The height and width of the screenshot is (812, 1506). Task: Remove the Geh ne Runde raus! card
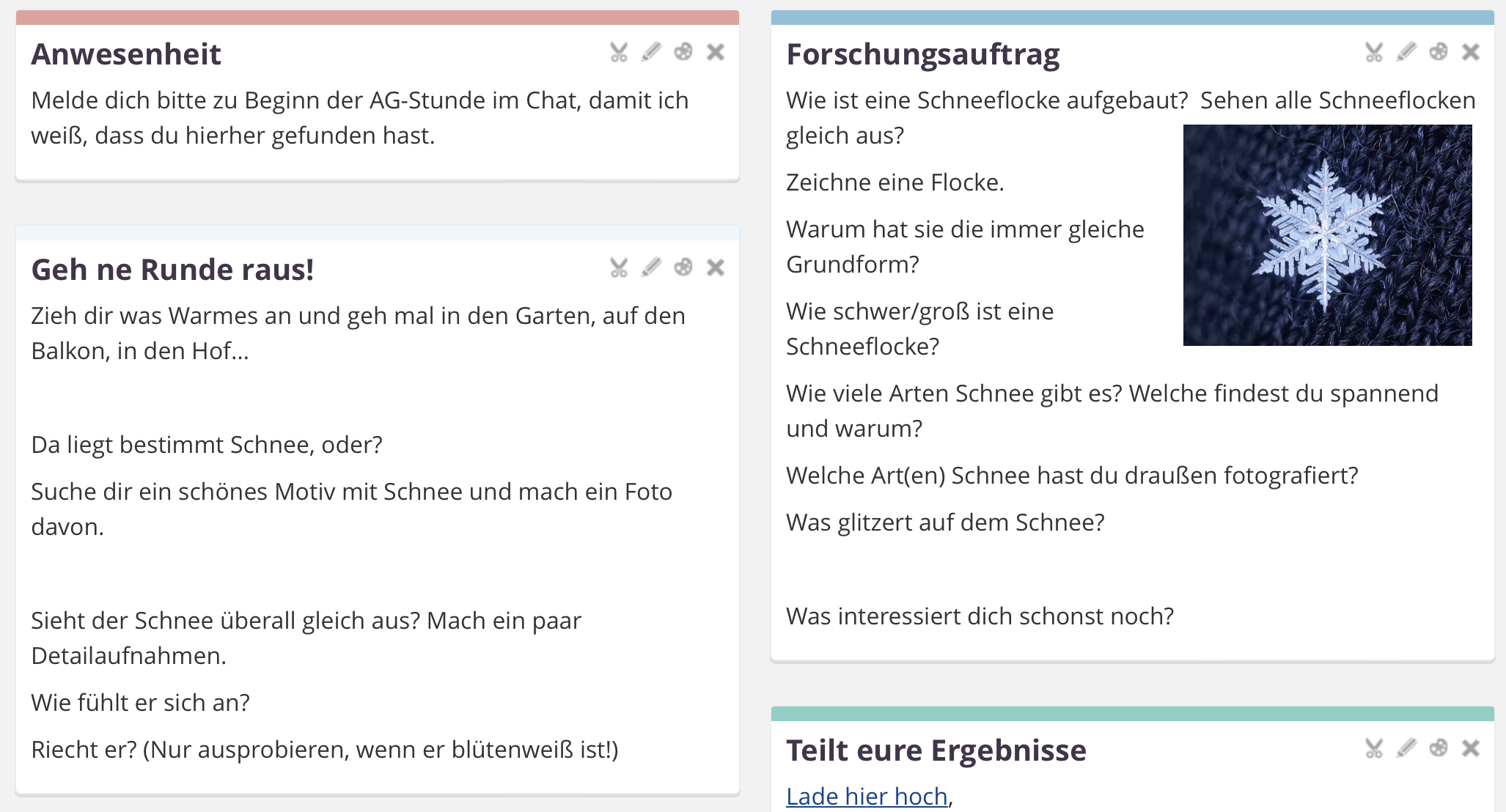[x=716, y=267]
